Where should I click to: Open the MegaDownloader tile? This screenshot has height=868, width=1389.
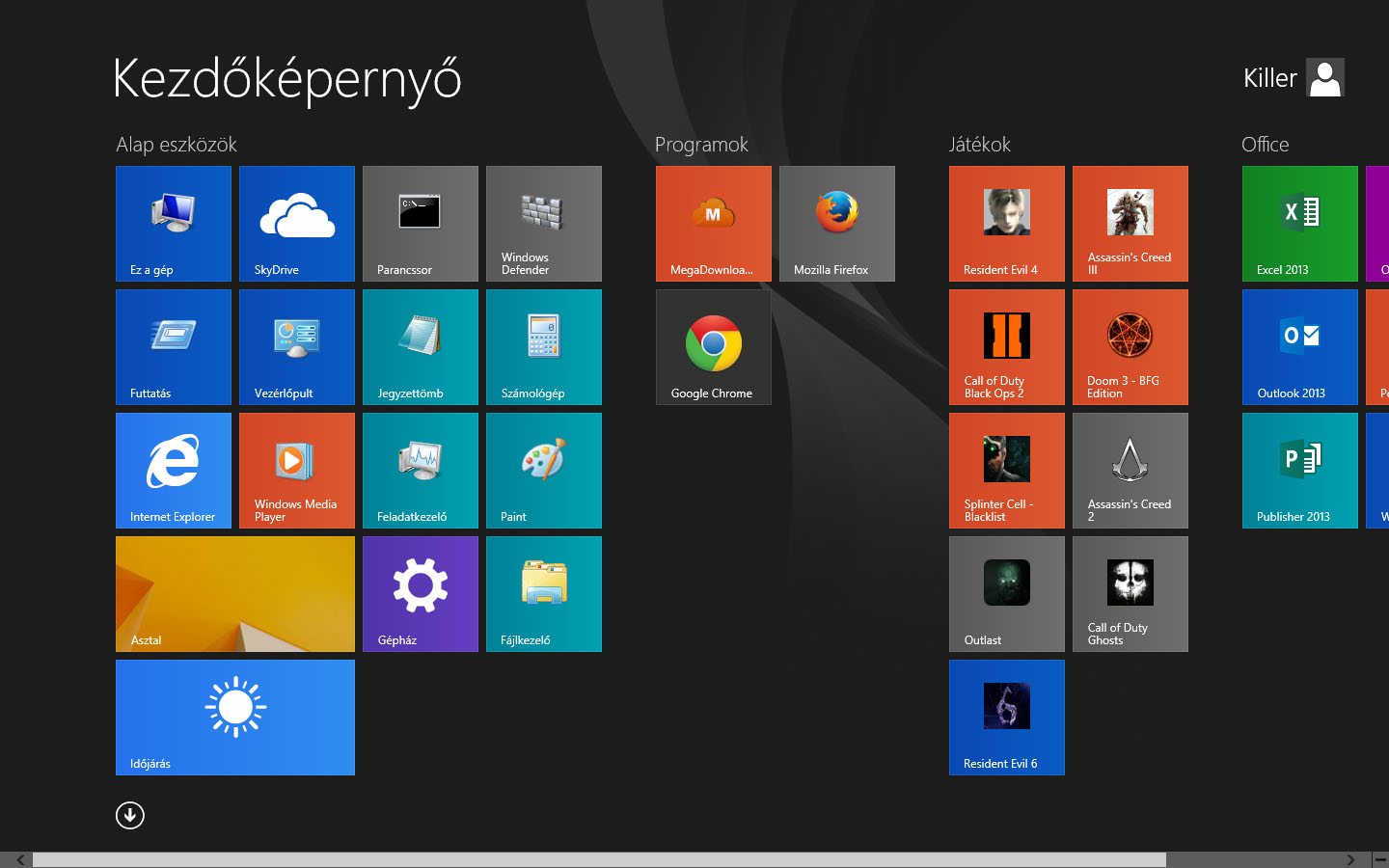713,224
